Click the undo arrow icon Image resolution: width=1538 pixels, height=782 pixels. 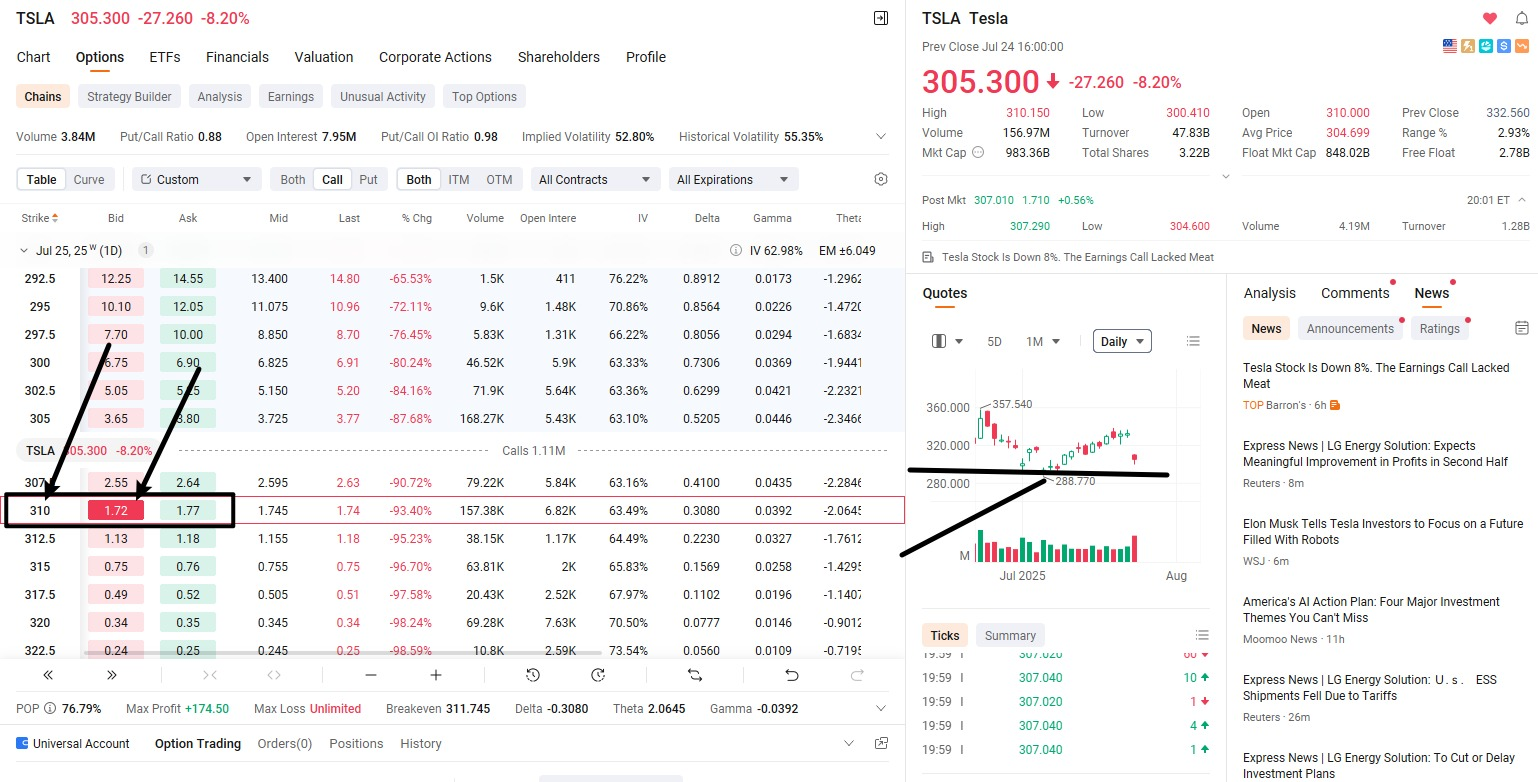click(792, 675)
